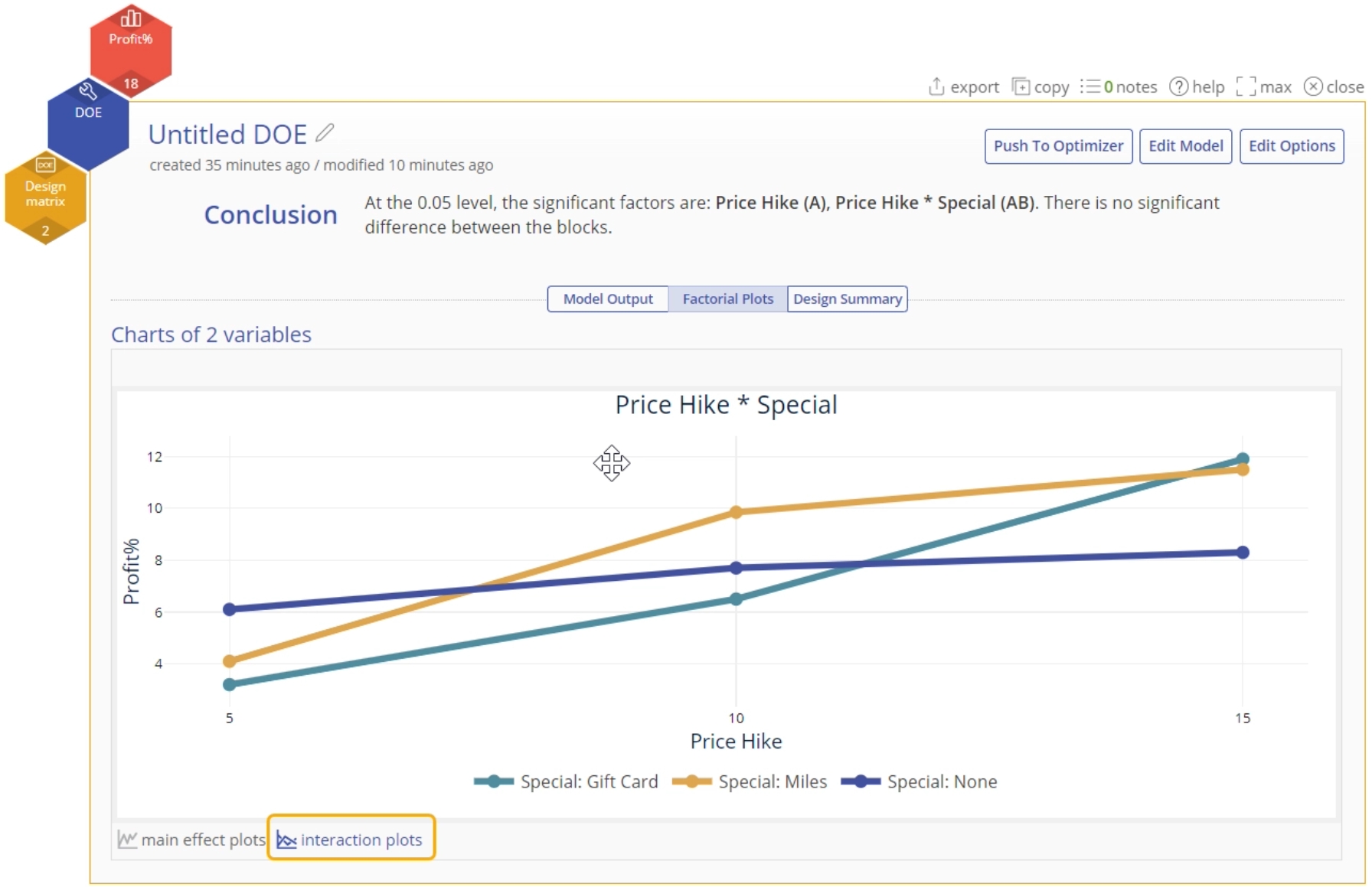Screen dimensions: 1372x887
Task: Click the help question mark icon
Action: (x=1179, y=86)
